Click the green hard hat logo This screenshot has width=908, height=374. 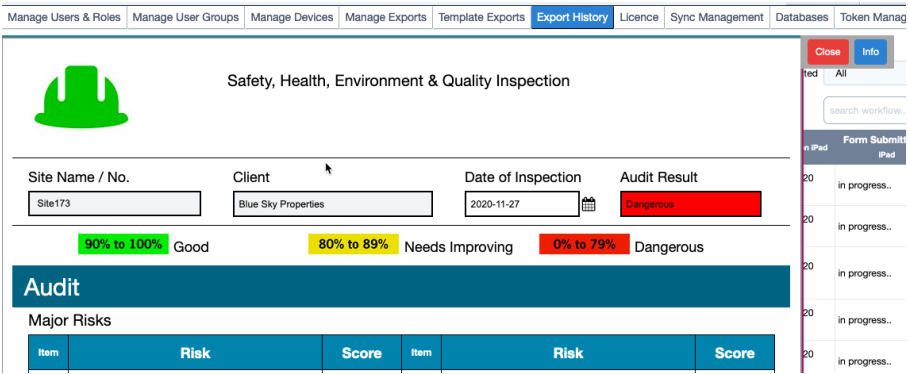tap(81, 96)
